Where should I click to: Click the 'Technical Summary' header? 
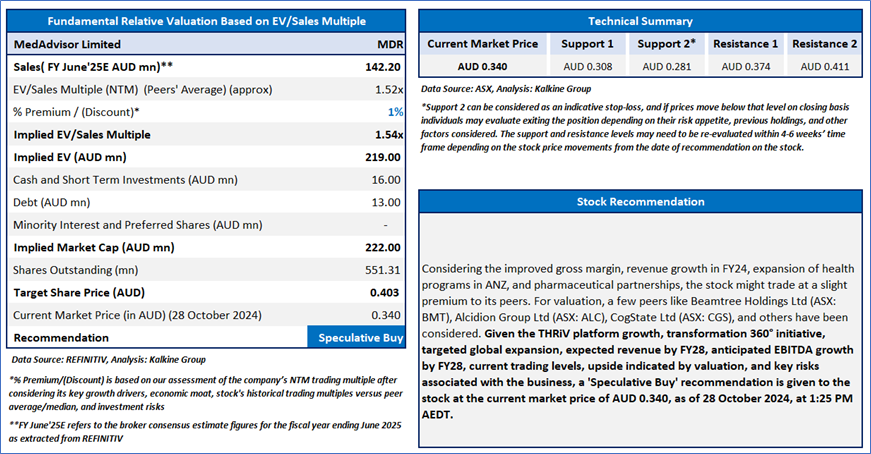click(640, 21)
